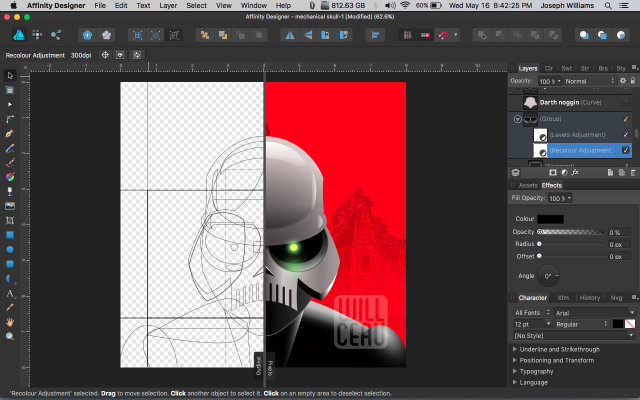The image size is (640, 400).
Task: Select the Crescent shape tool
Action: [10, 278]
